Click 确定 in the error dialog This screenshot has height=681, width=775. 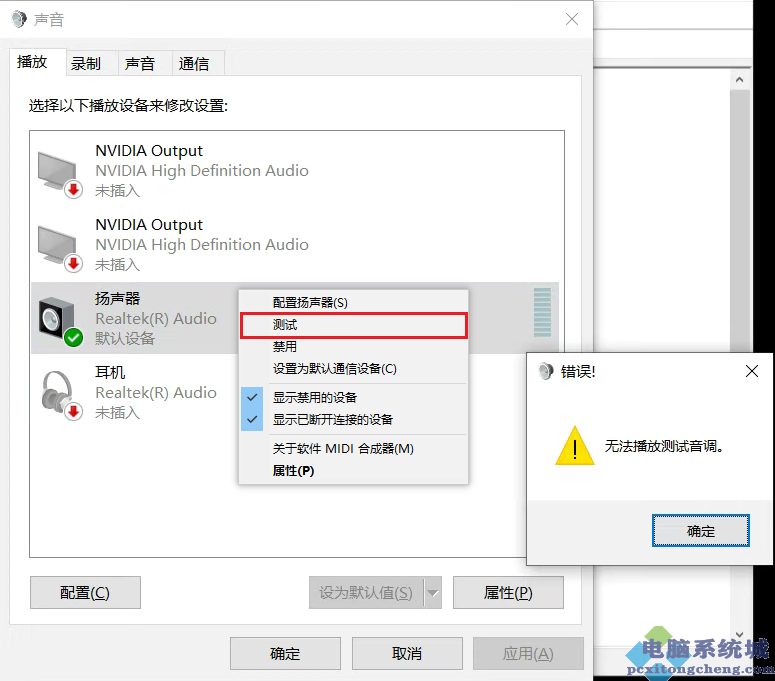click(x=700, y=531)
